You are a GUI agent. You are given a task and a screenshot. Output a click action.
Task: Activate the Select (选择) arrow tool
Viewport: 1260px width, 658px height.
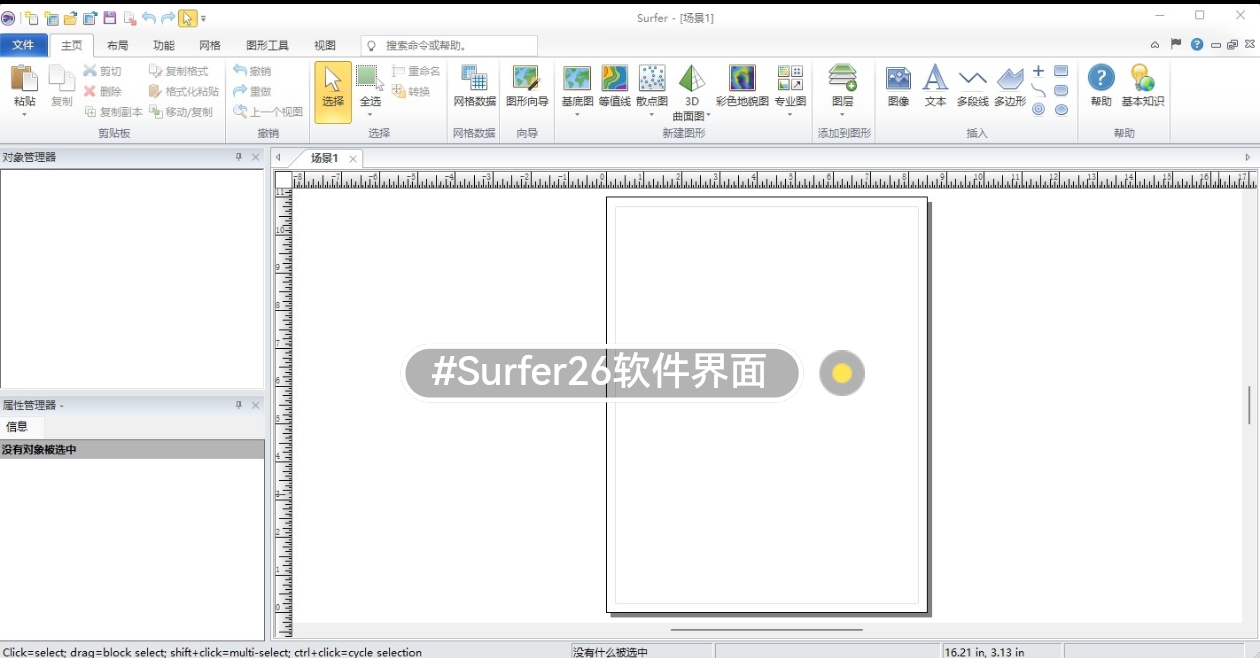click(333, 92)
